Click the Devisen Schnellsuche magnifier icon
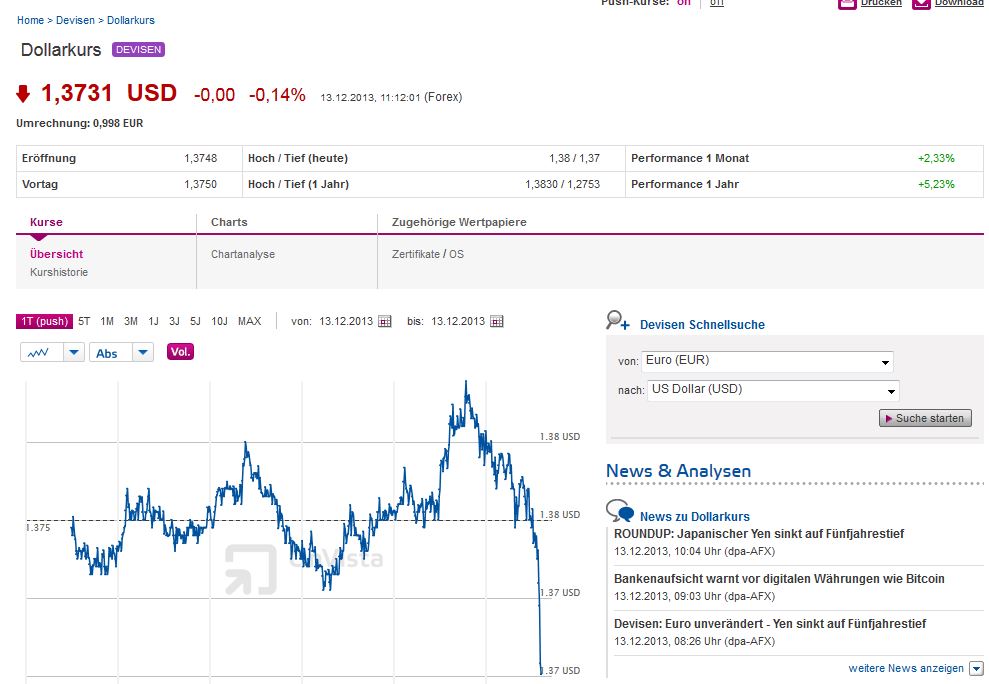The image size is (989, 684). point(617,321)
